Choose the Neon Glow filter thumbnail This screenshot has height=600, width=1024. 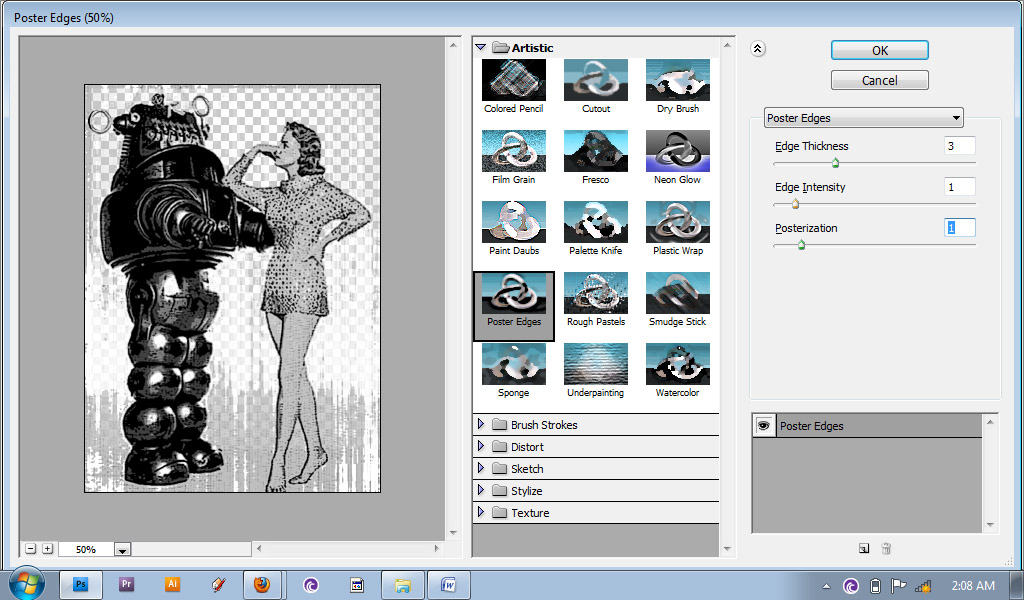click(678, 151)
